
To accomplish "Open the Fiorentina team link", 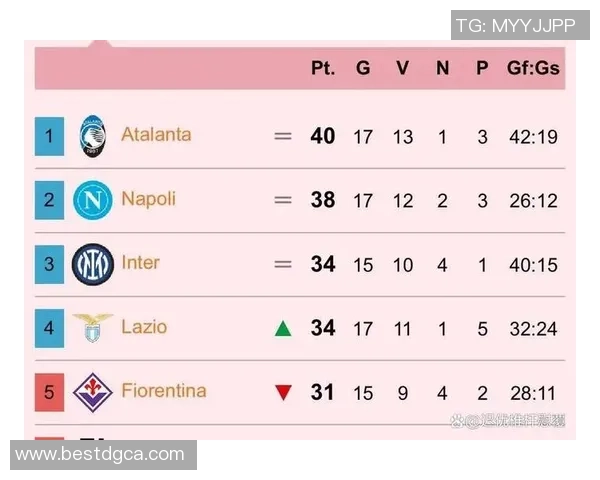I will pos(163,391).
